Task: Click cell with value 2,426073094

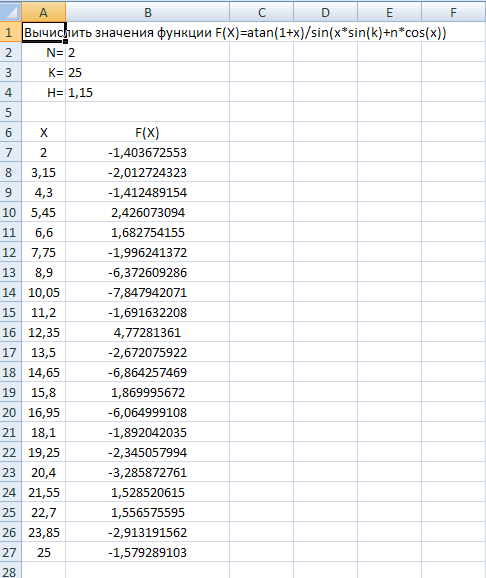Action: click(x=147, y=212)
